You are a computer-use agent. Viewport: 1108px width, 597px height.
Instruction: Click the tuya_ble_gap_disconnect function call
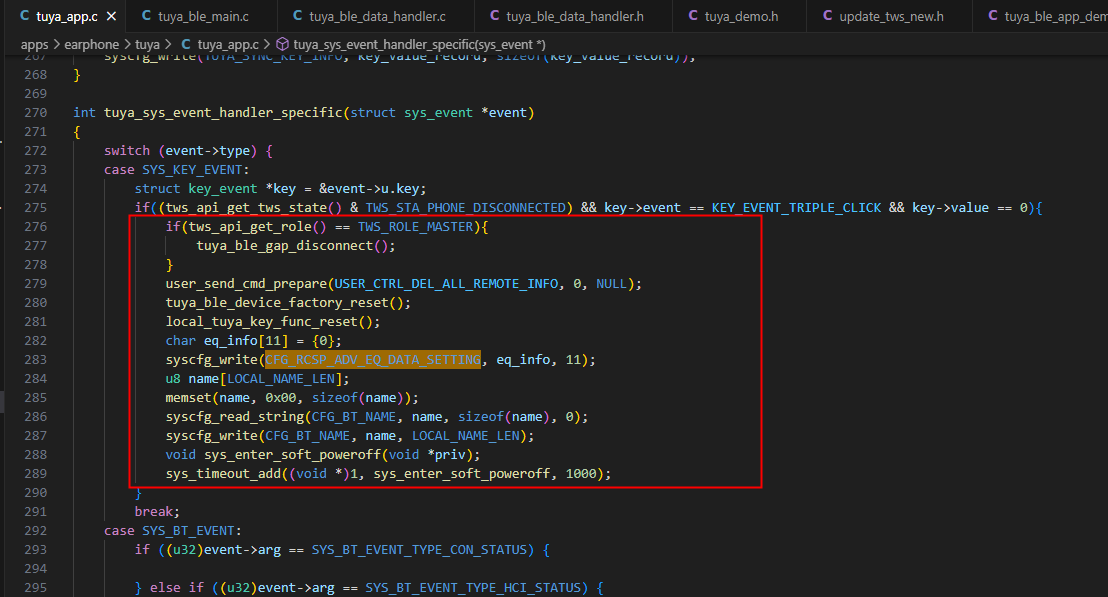click(285, 246)
